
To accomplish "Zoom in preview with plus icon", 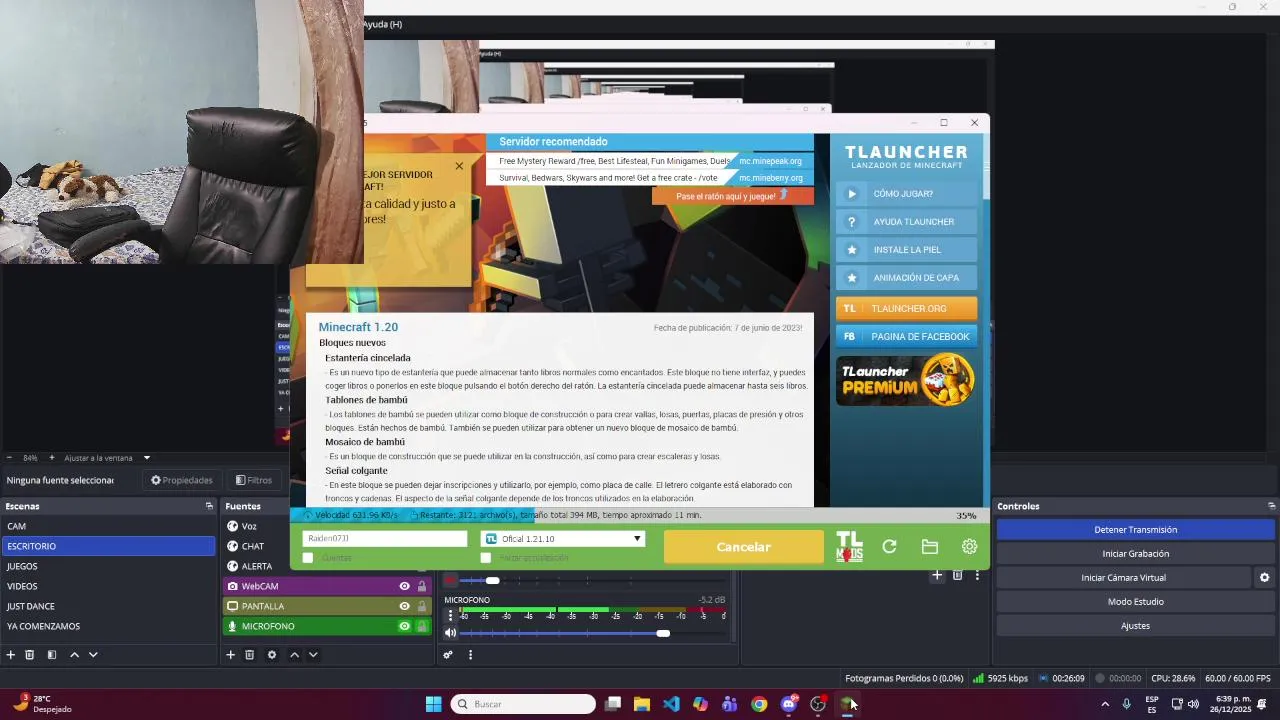I will [52, 458].
